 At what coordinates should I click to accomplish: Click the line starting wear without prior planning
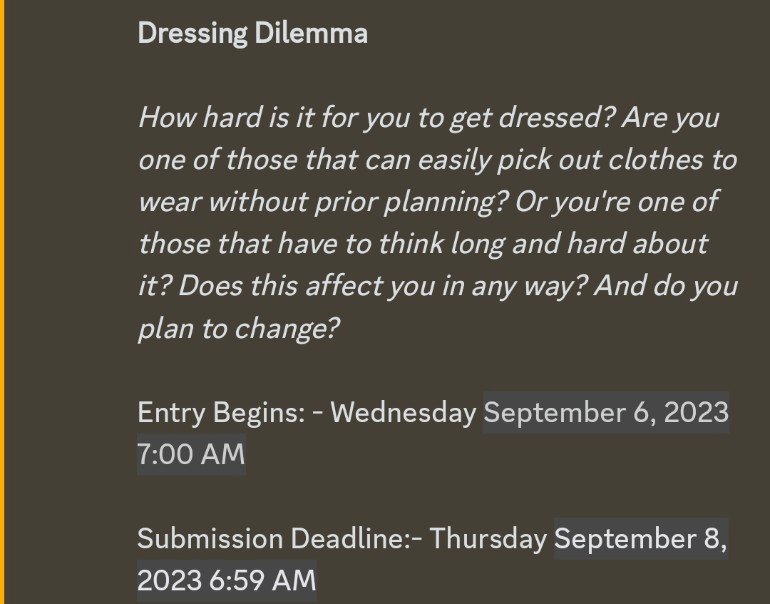tap(428, 202)
